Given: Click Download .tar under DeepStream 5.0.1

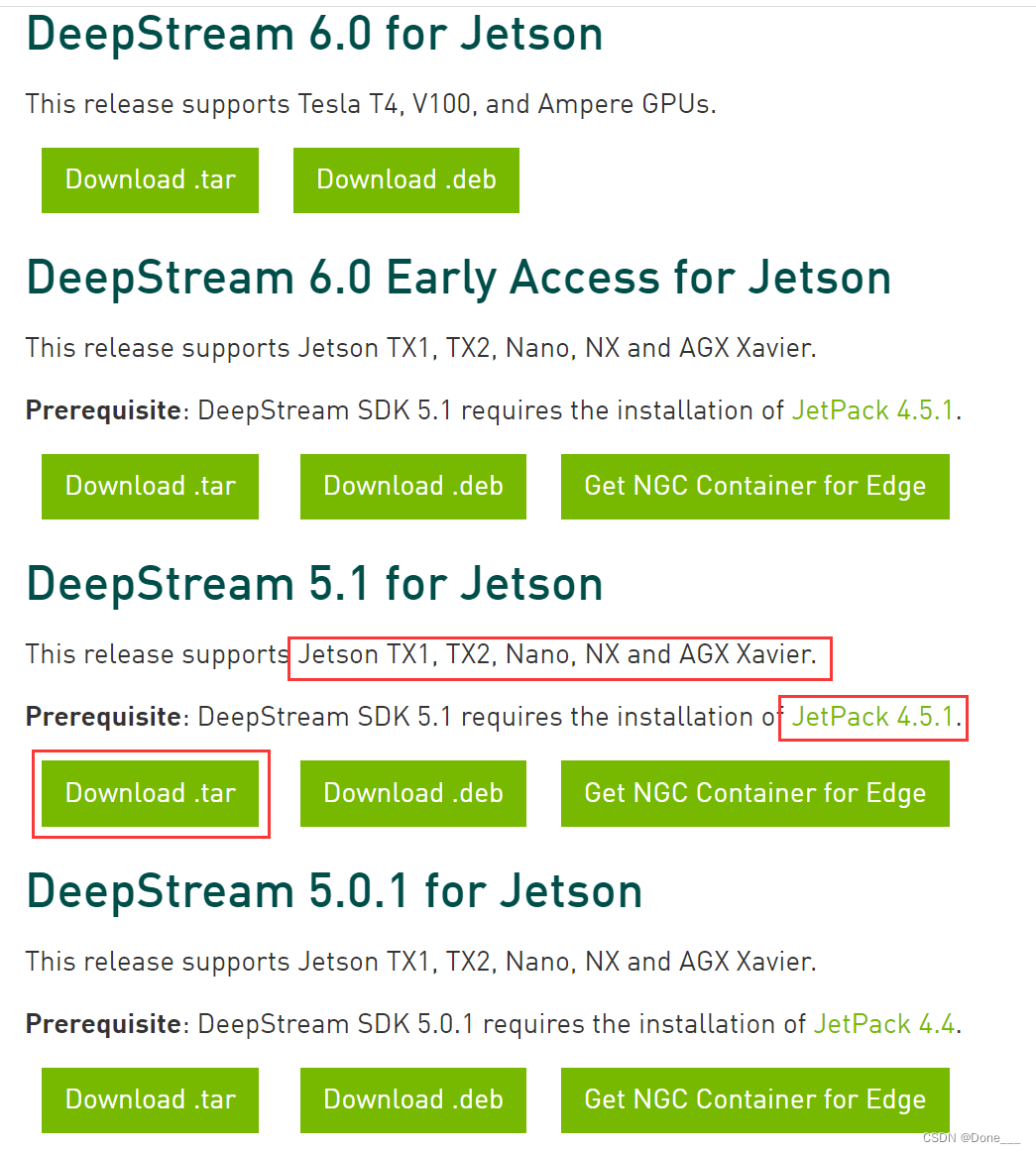Looking at the screenshot, I should (150, 1099).
